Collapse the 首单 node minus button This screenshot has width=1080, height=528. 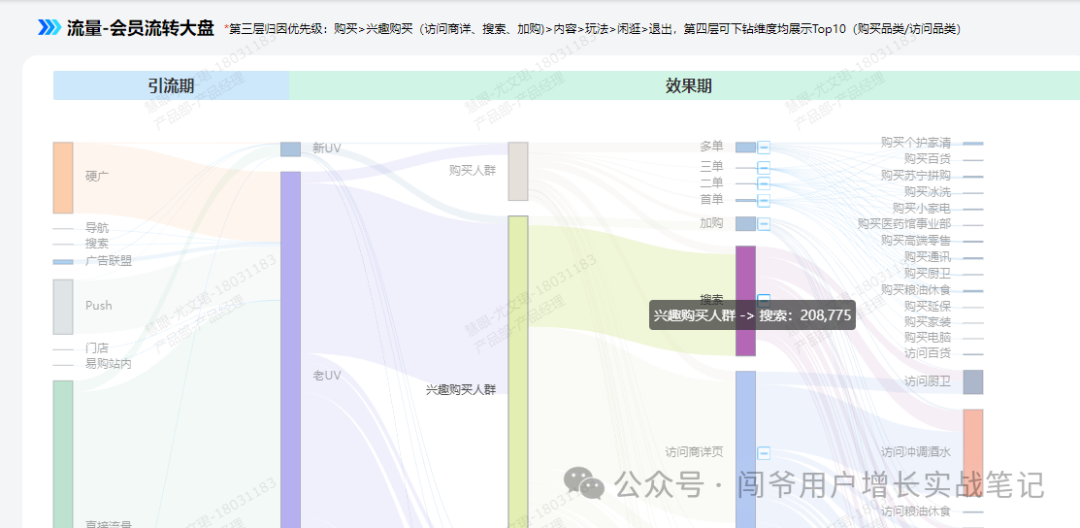pyautogui.click(x=764, y=201)
